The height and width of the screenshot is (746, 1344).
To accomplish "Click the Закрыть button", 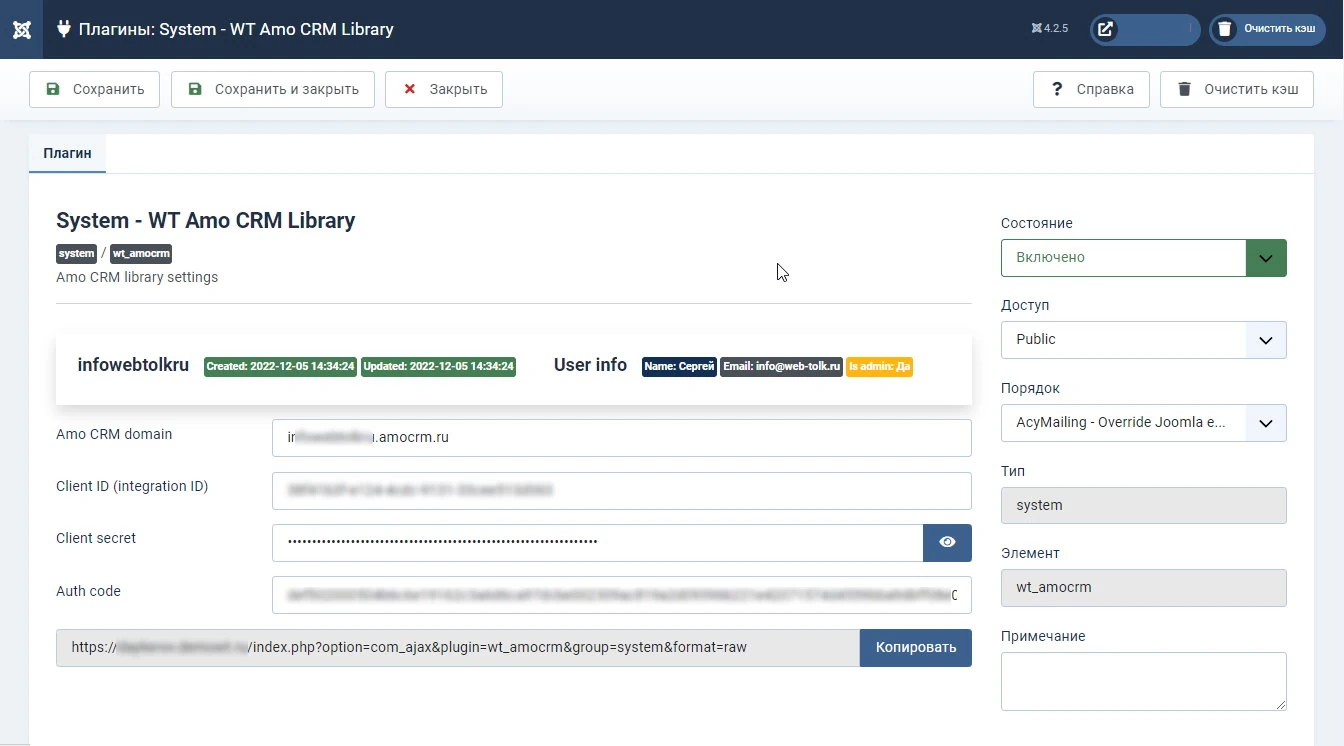I will click(x=444, y=89).
